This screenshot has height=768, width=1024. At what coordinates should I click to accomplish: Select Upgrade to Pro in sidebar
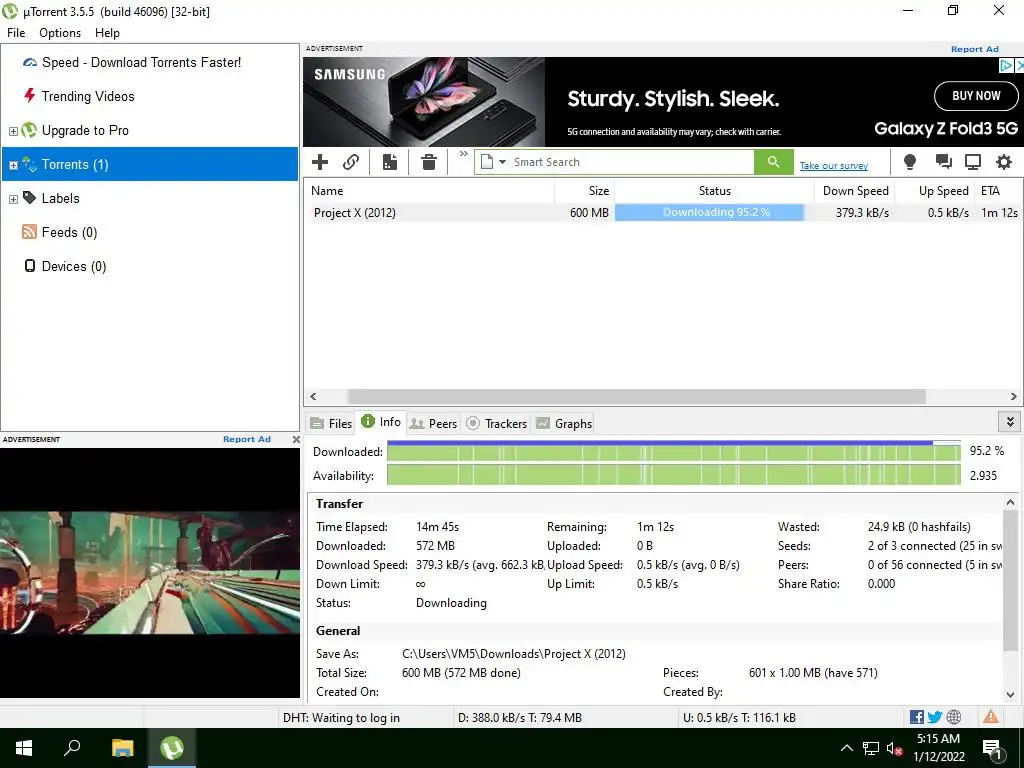pos(85,131)
